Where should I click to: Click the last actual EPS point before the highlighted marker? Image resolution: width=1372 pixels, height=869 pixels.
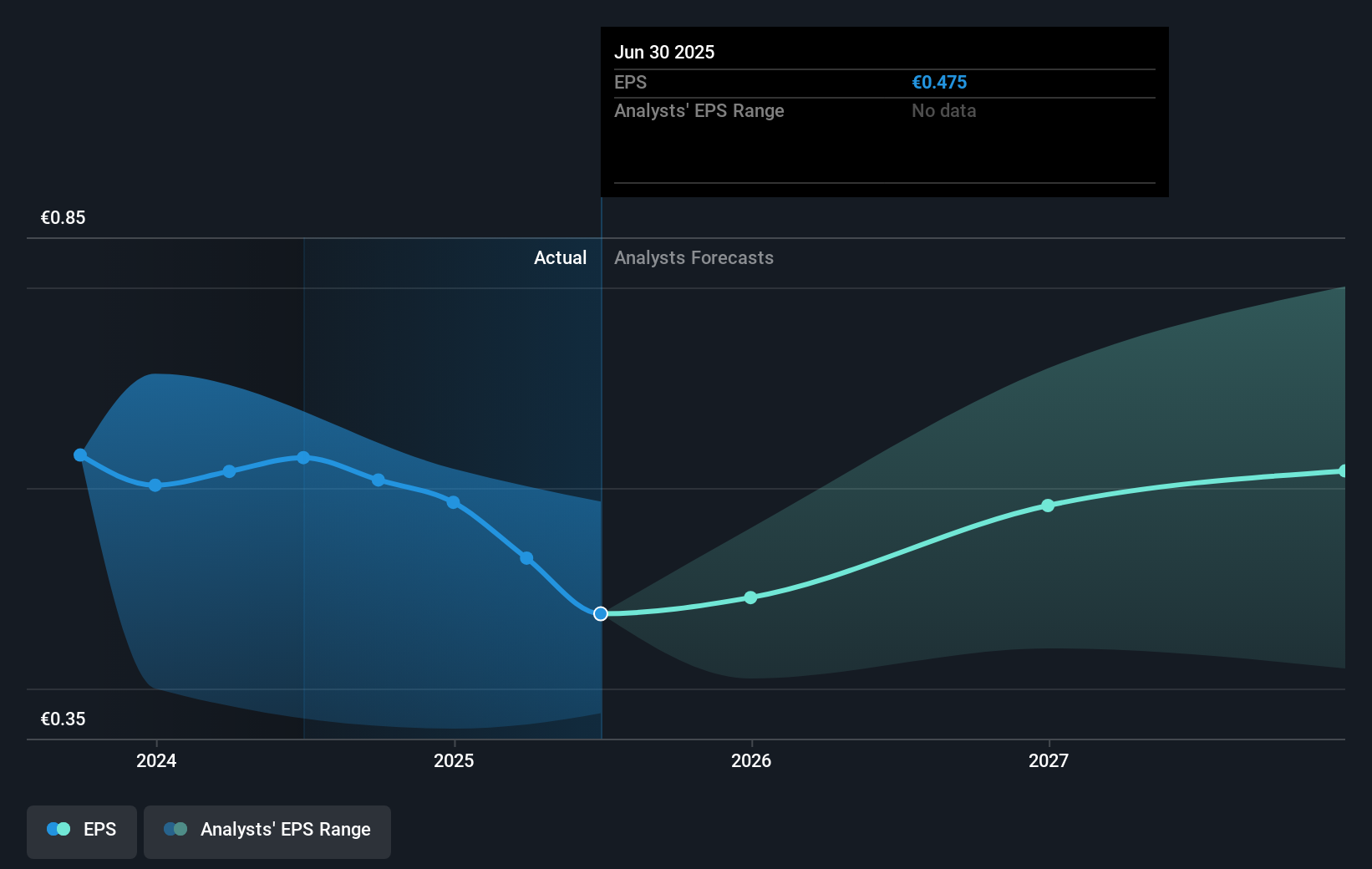tap(526, 558)
